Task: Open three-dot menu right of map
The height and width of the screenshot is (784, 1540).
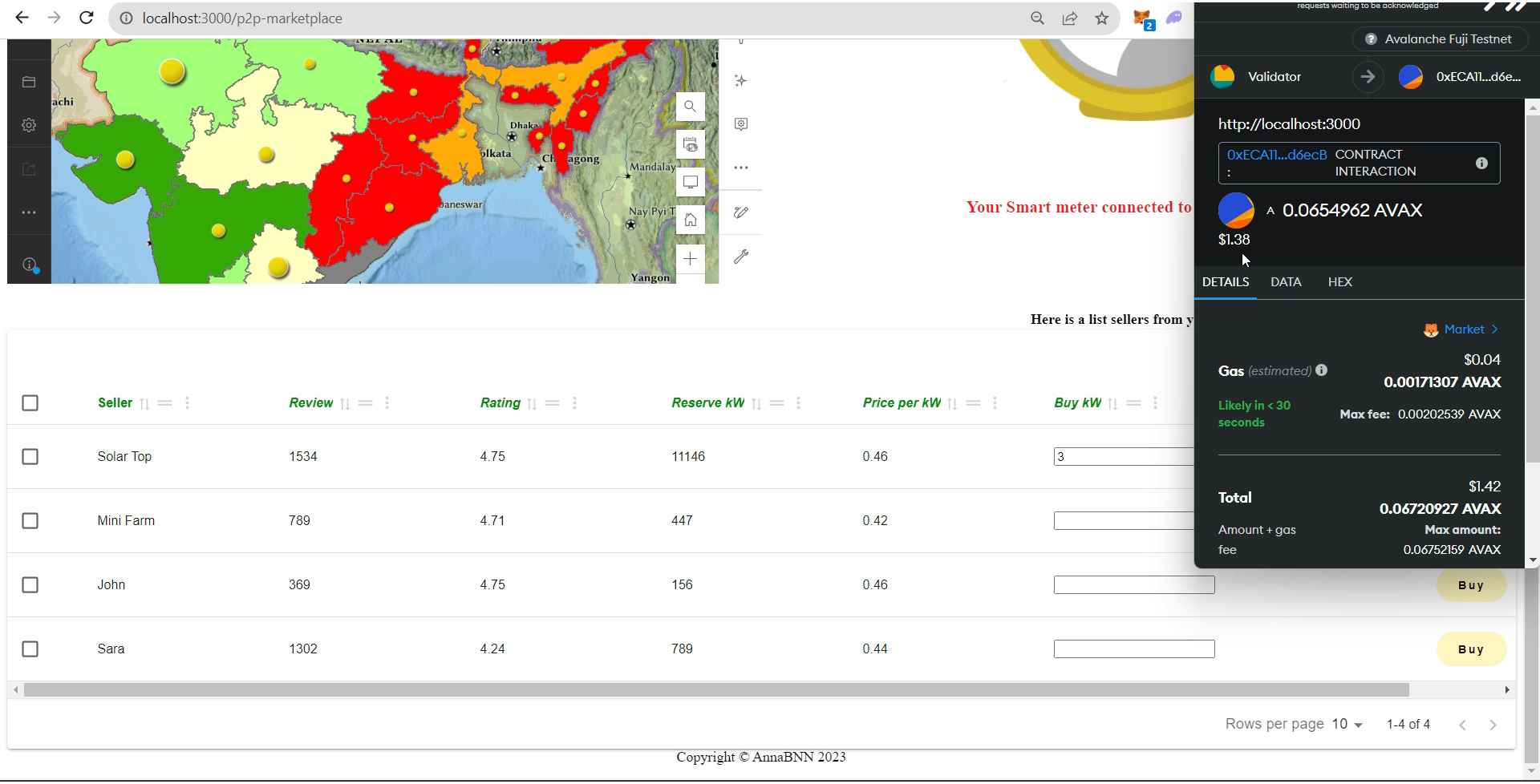Action: 740,168
